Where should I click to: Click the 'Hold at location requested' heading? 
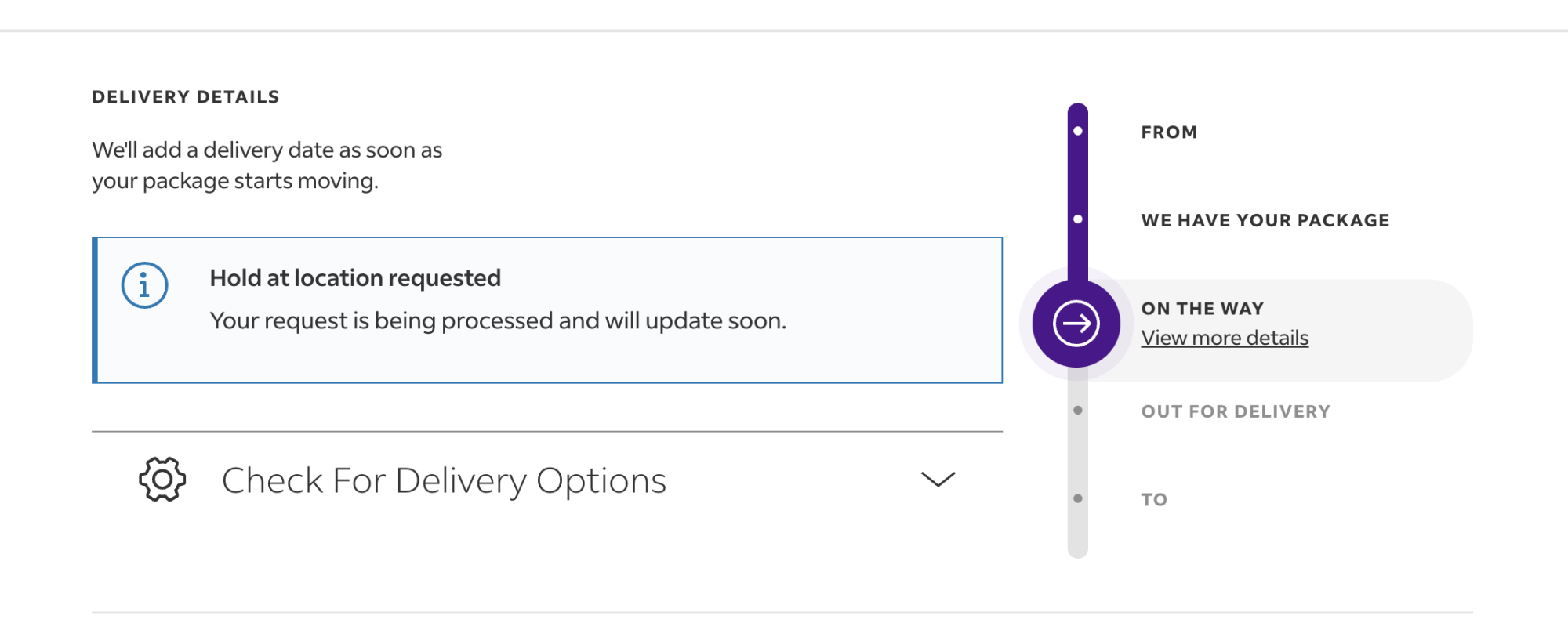[355, 278]
